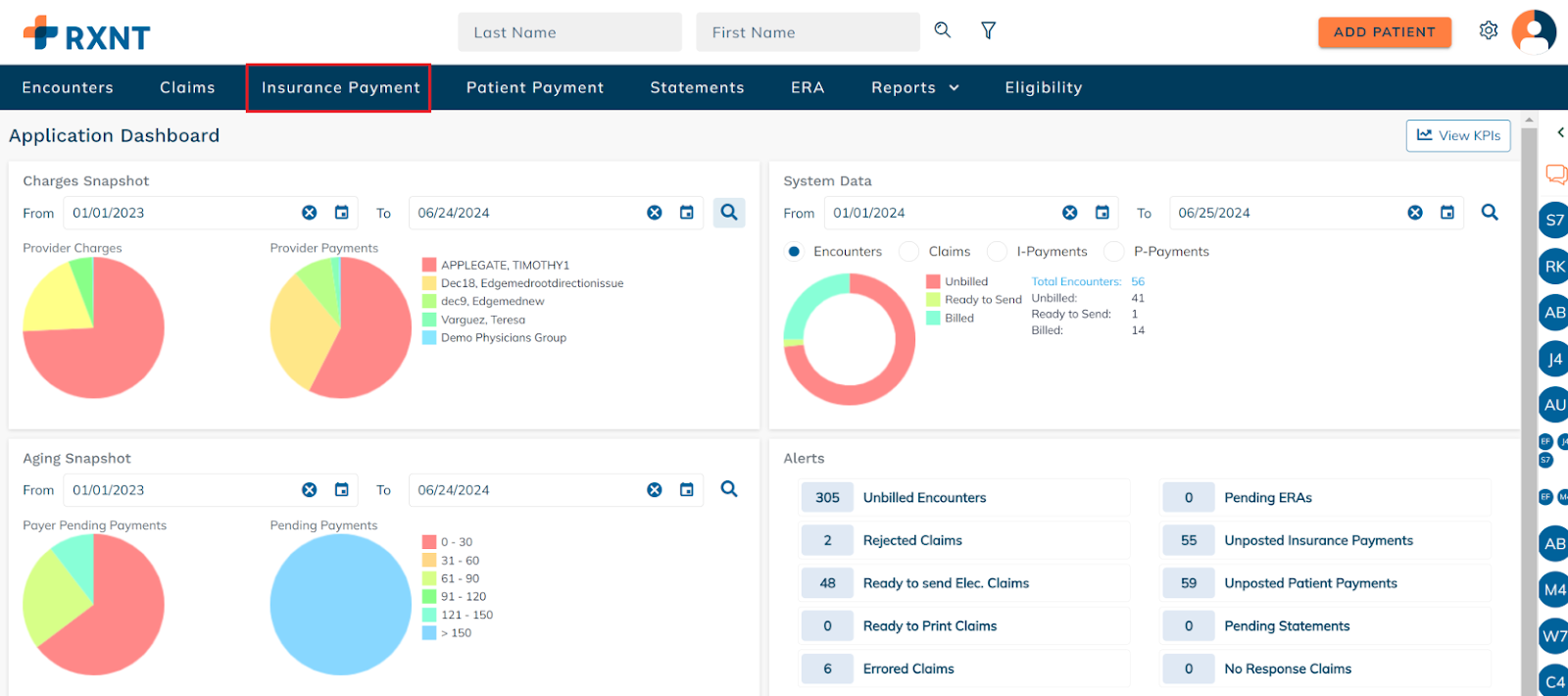Click the Aging Snapshot search icon
The image size is (1568, 696).
729,489
